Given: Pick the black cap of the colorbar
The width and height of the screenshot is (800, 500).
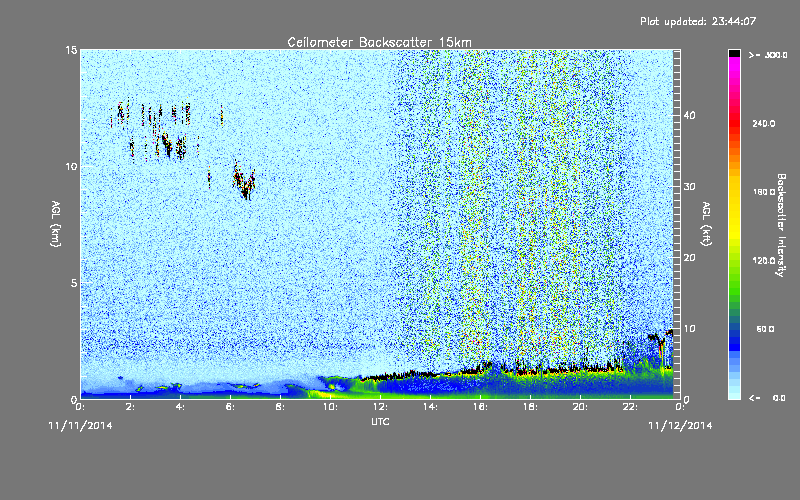Looking at the screenshot, I should pos(734,53).
